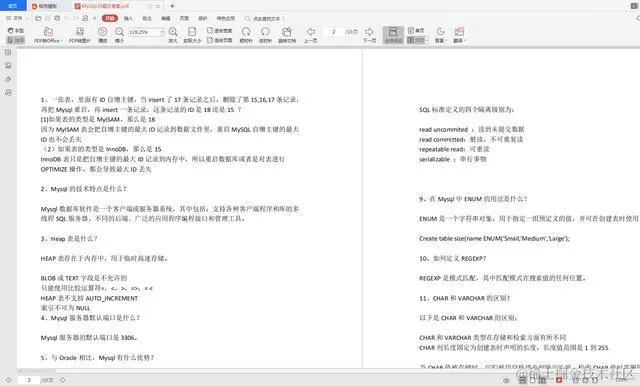Open the Translate dropdown
Image resolution: width=640 pixels, height=386 pixels.
point(459,35)
